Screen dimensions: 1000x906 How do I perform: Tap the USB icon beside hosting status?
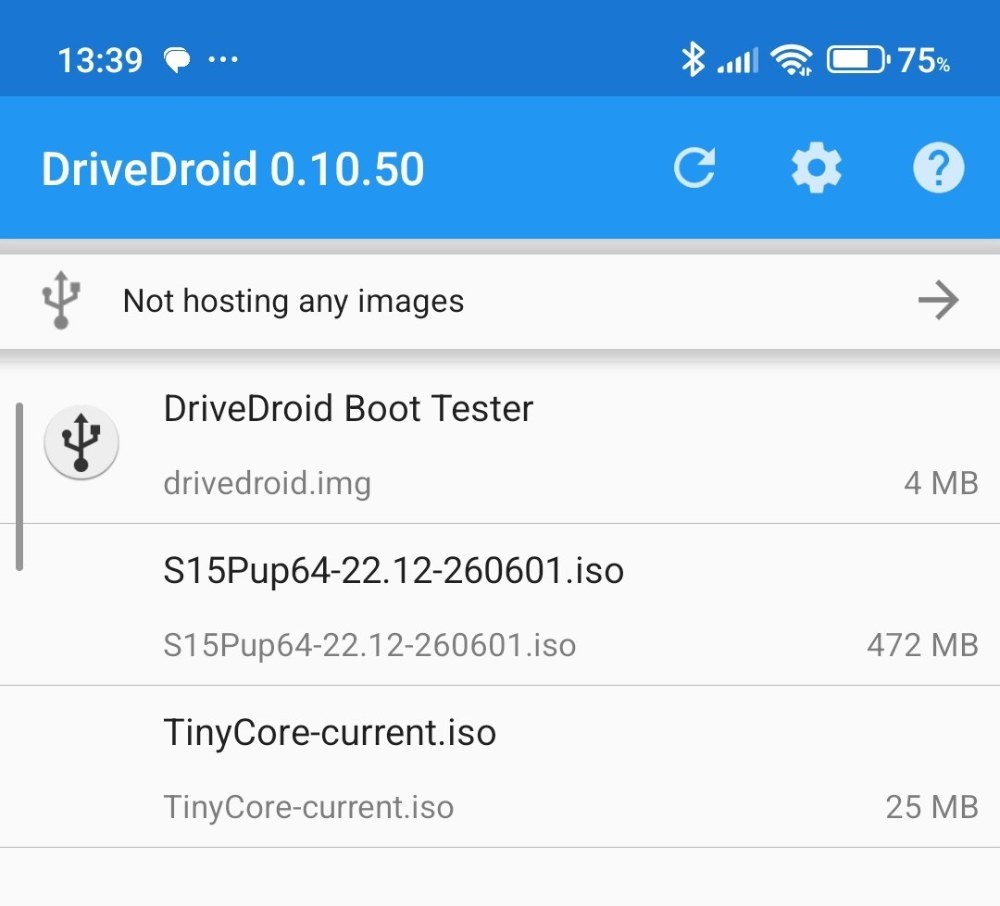(61, 300)
